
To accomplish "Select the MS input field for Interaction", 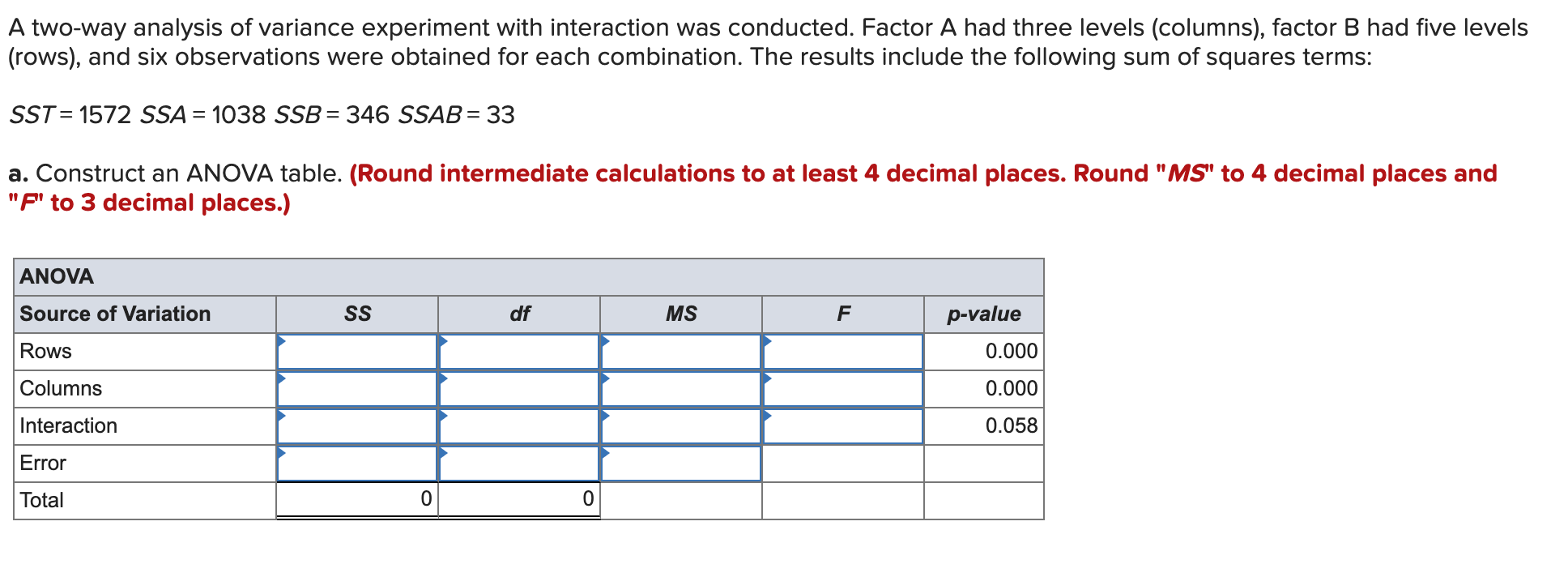I will (x=681, y=425).
